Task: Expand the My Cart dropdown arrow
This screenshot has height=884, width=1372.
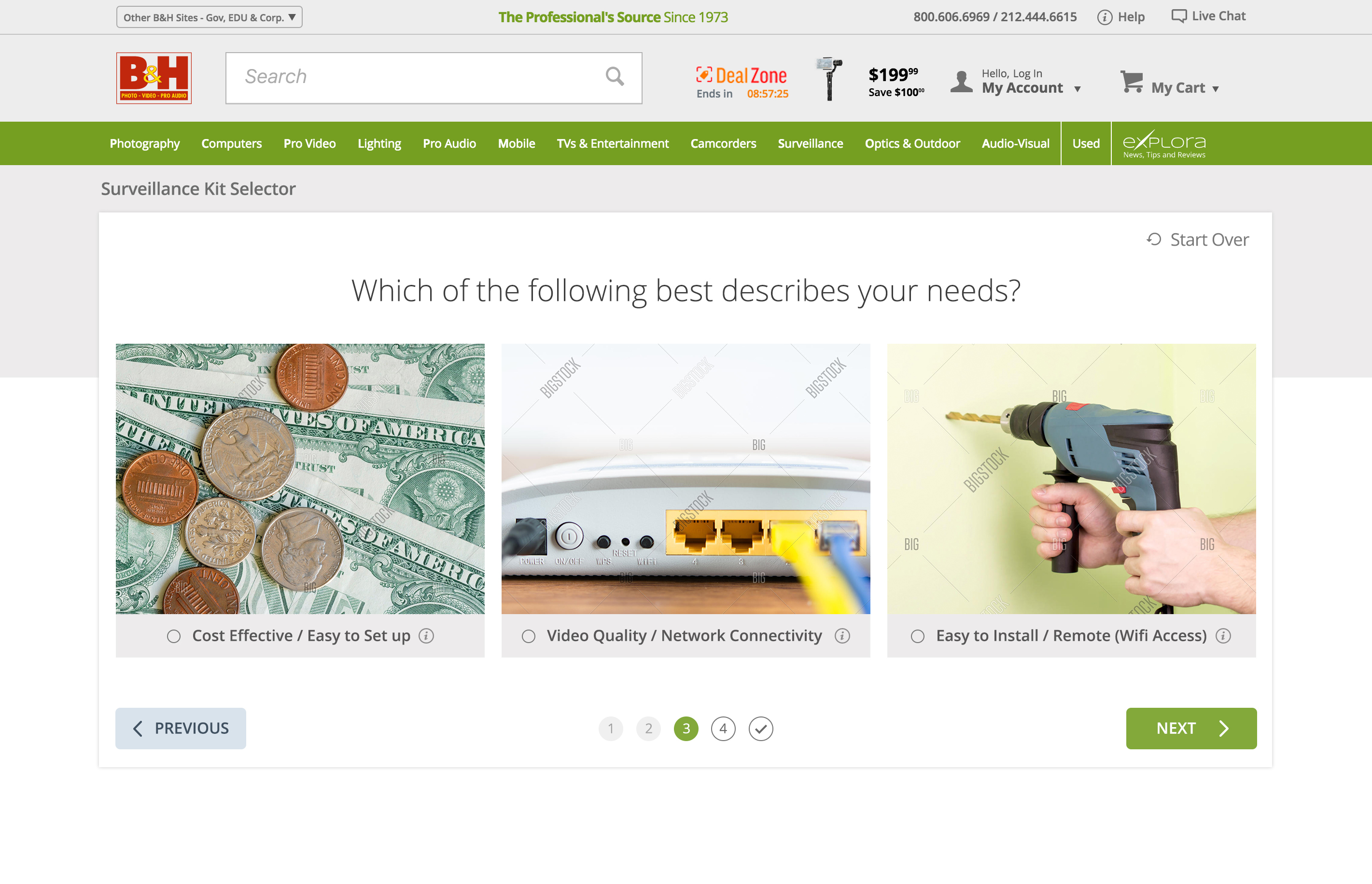Action: (x=1216, y=89)
